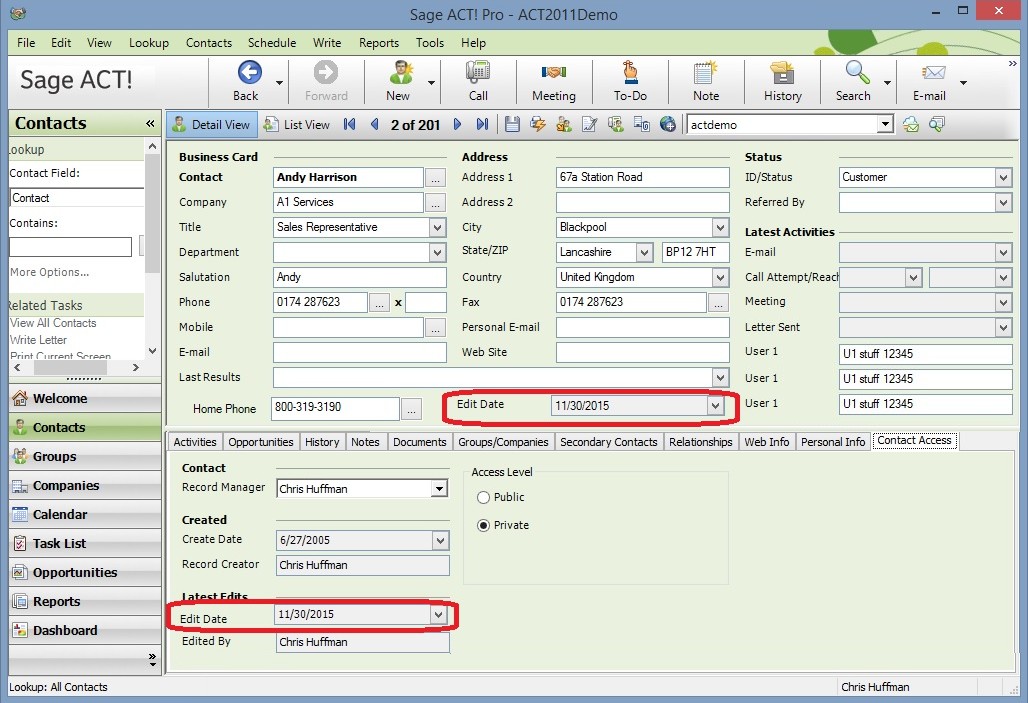Click the Company ellipsis button
This screenshot has height=703, width=1028.
pos(435,203)
